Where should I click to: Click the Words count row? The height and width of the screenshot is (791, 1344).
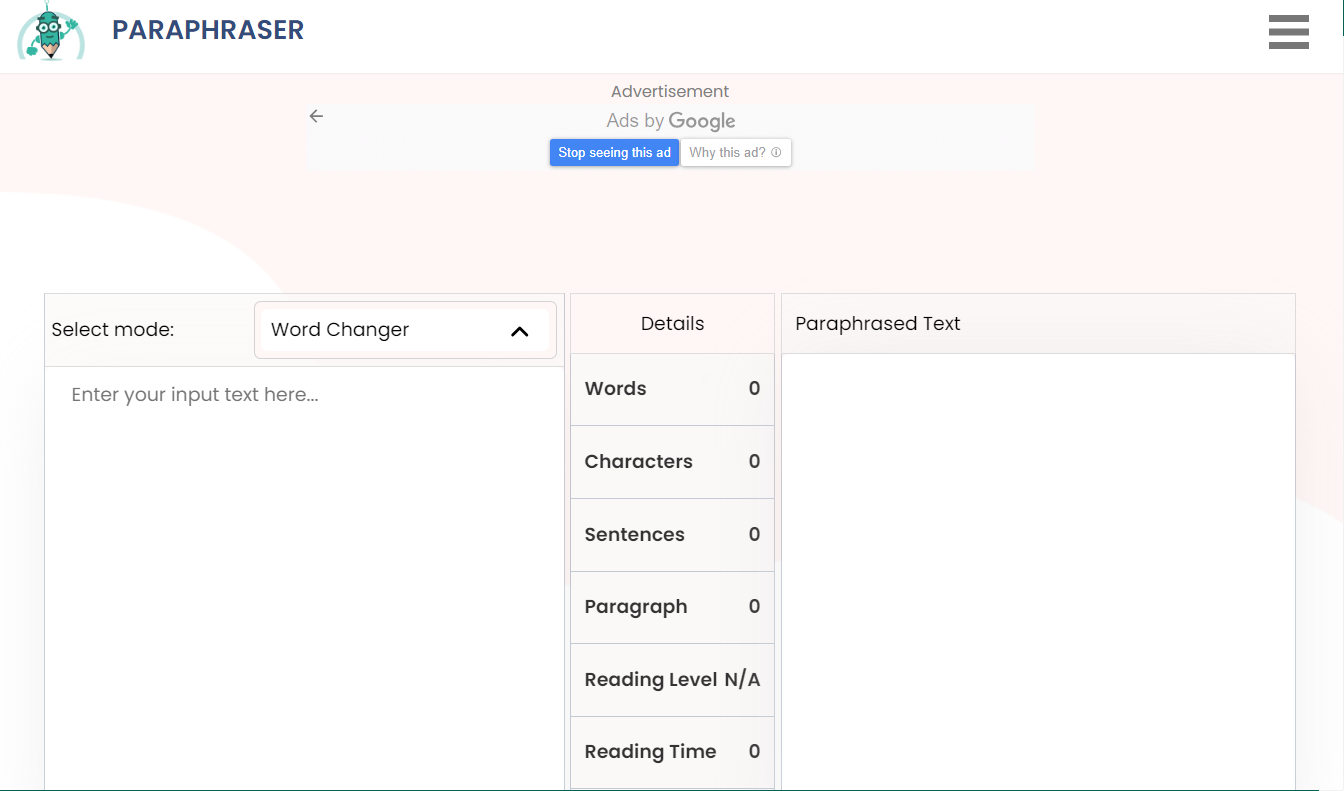coord(672,389)
